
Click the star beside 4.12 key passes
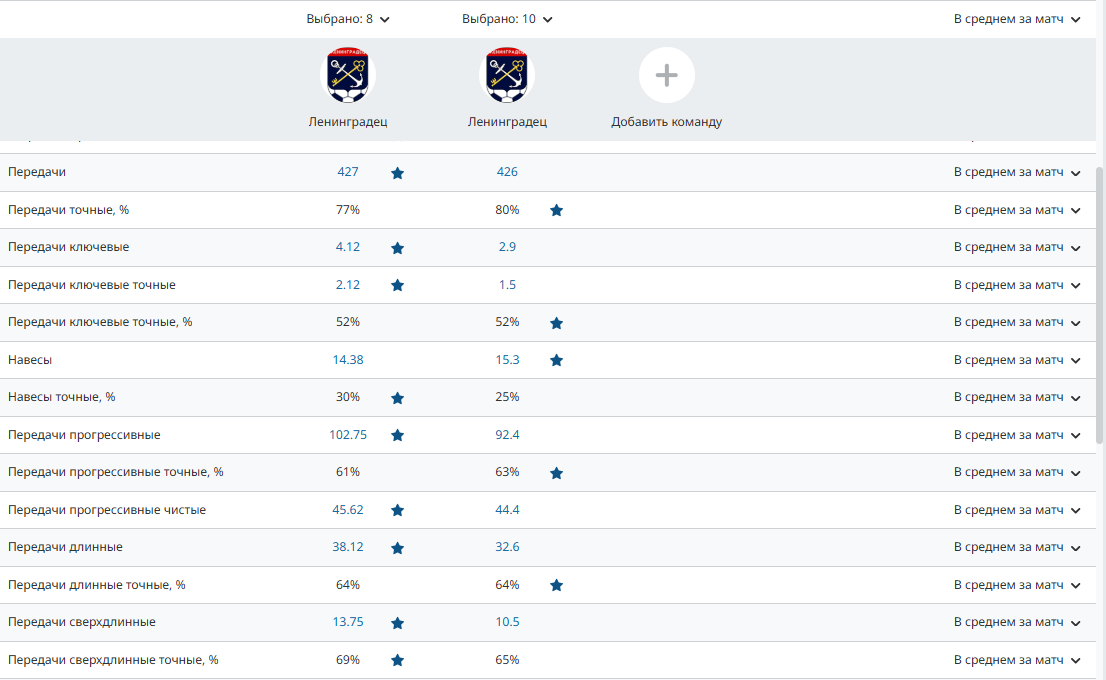click(397, 248)
